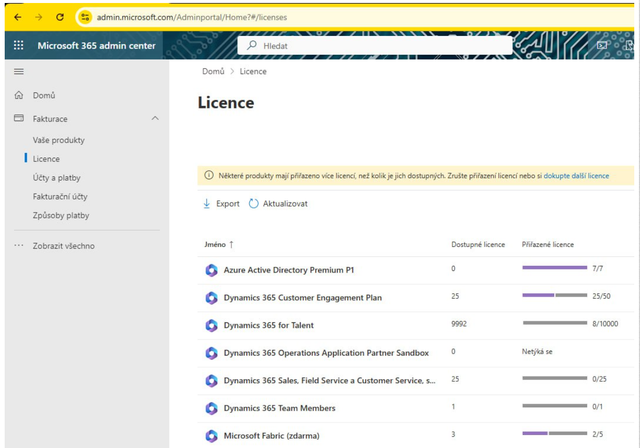The image size is (640, 448).
Task: Follow the dokupte další licence link
Action: [576, 176]
